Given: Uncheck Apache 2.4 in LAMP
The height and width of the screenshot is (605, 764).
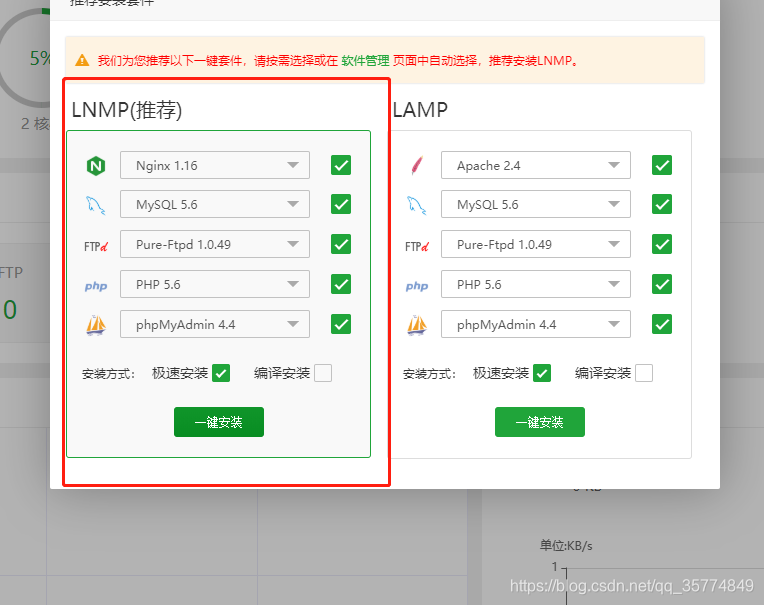Looking at the screenshot, I should pyautogui.click(x=662, y=165).
